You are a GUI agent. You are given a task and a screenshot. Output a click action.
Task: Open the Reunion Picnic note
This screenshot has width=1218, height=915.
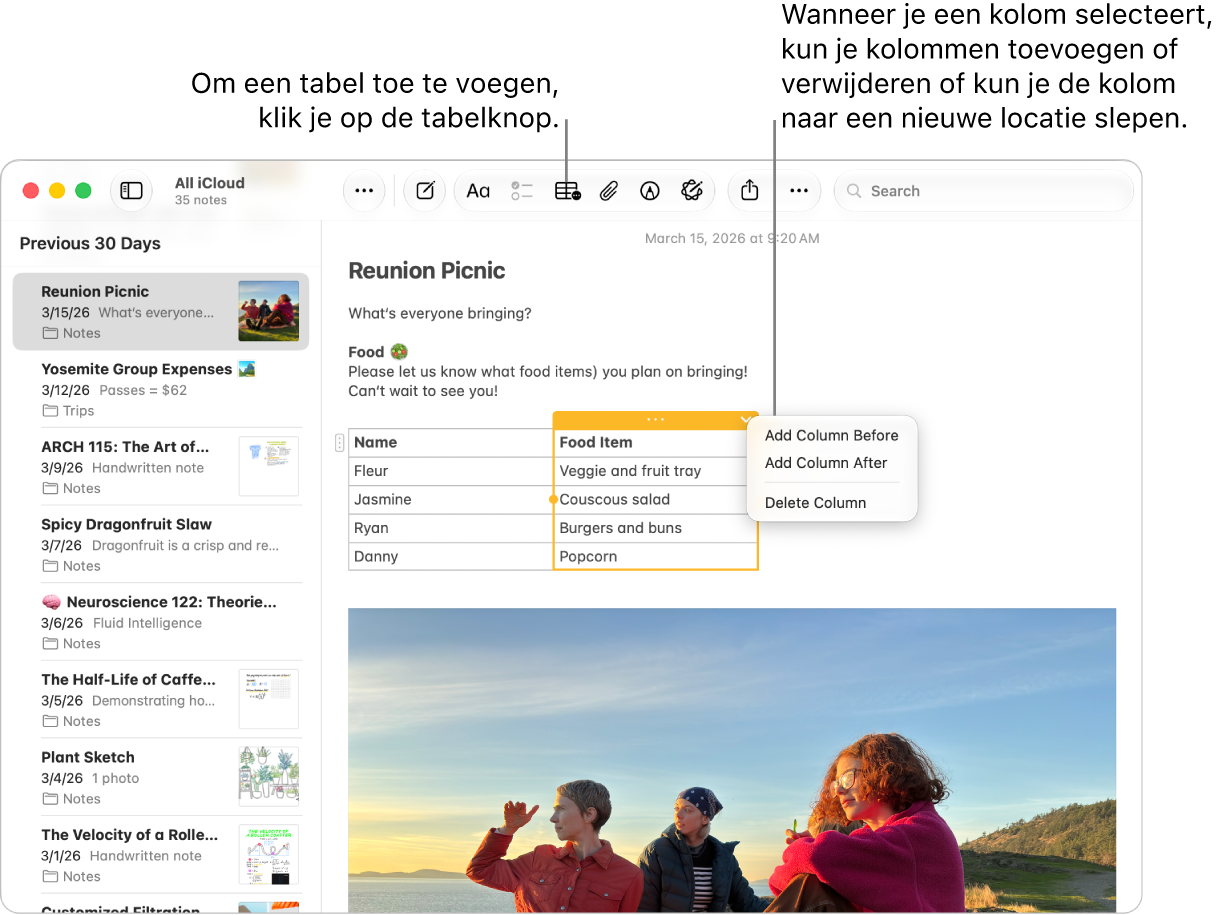click(x=161, y=311)
